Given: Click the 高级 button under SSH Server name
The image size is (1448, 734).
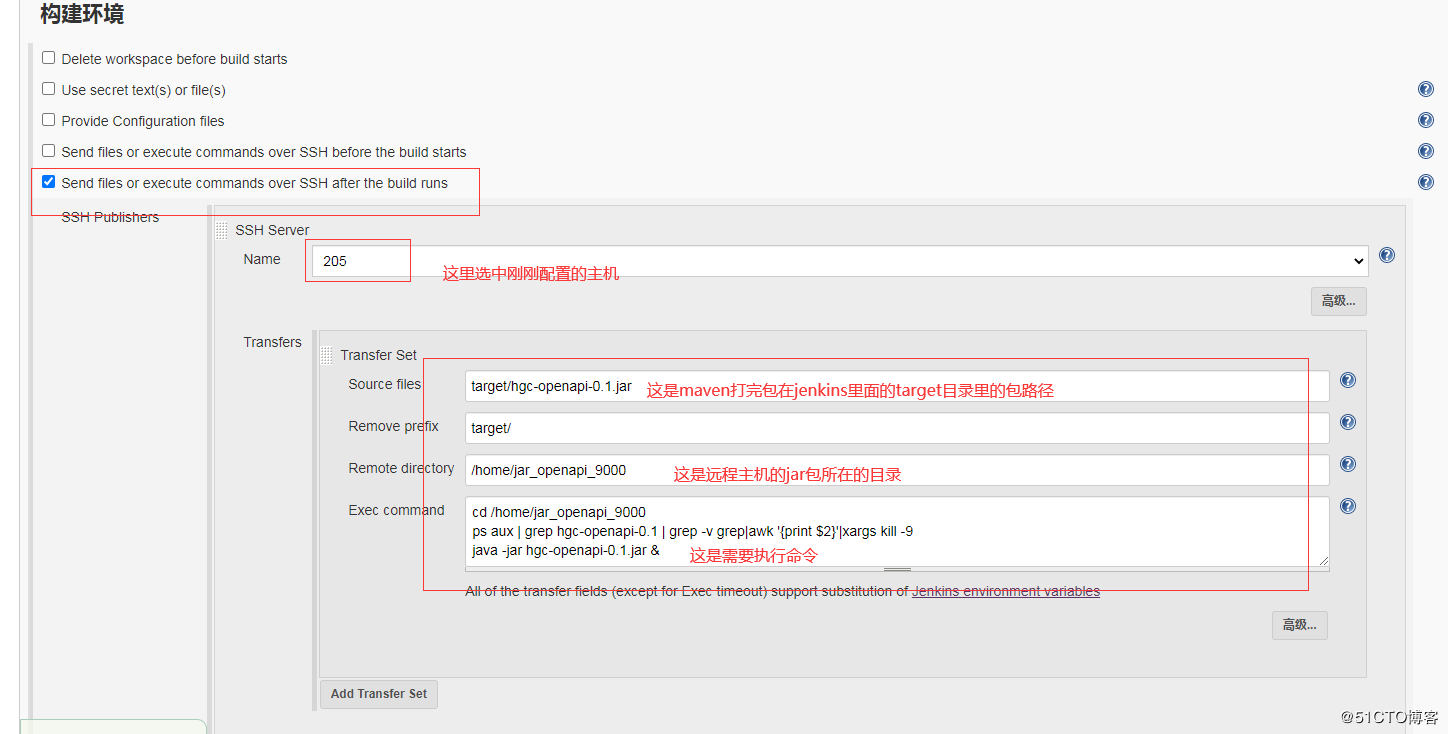Looking at the screenshot, I should coord(1339,301).
